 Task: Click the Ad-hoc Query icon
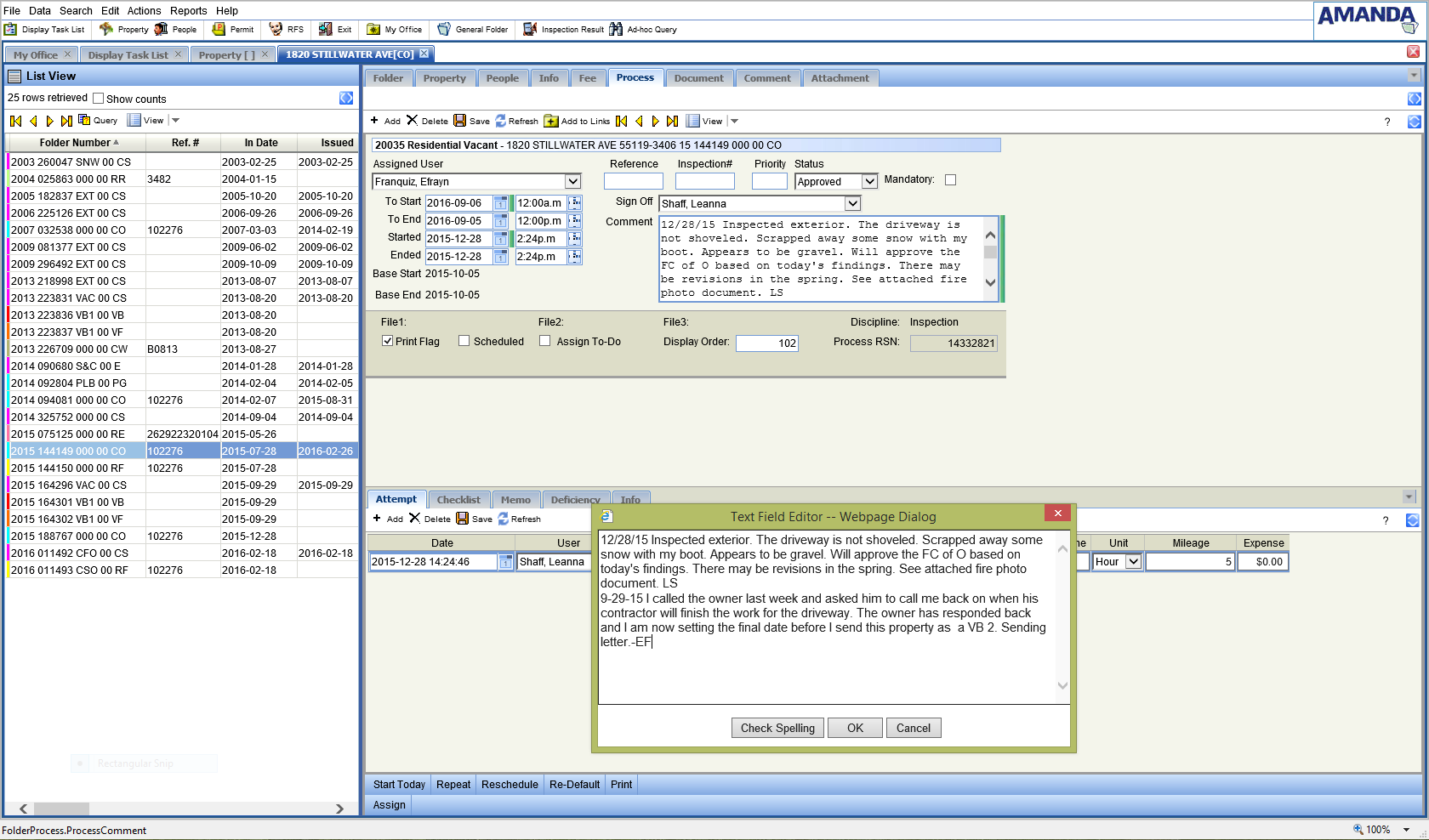pos(616,30)
